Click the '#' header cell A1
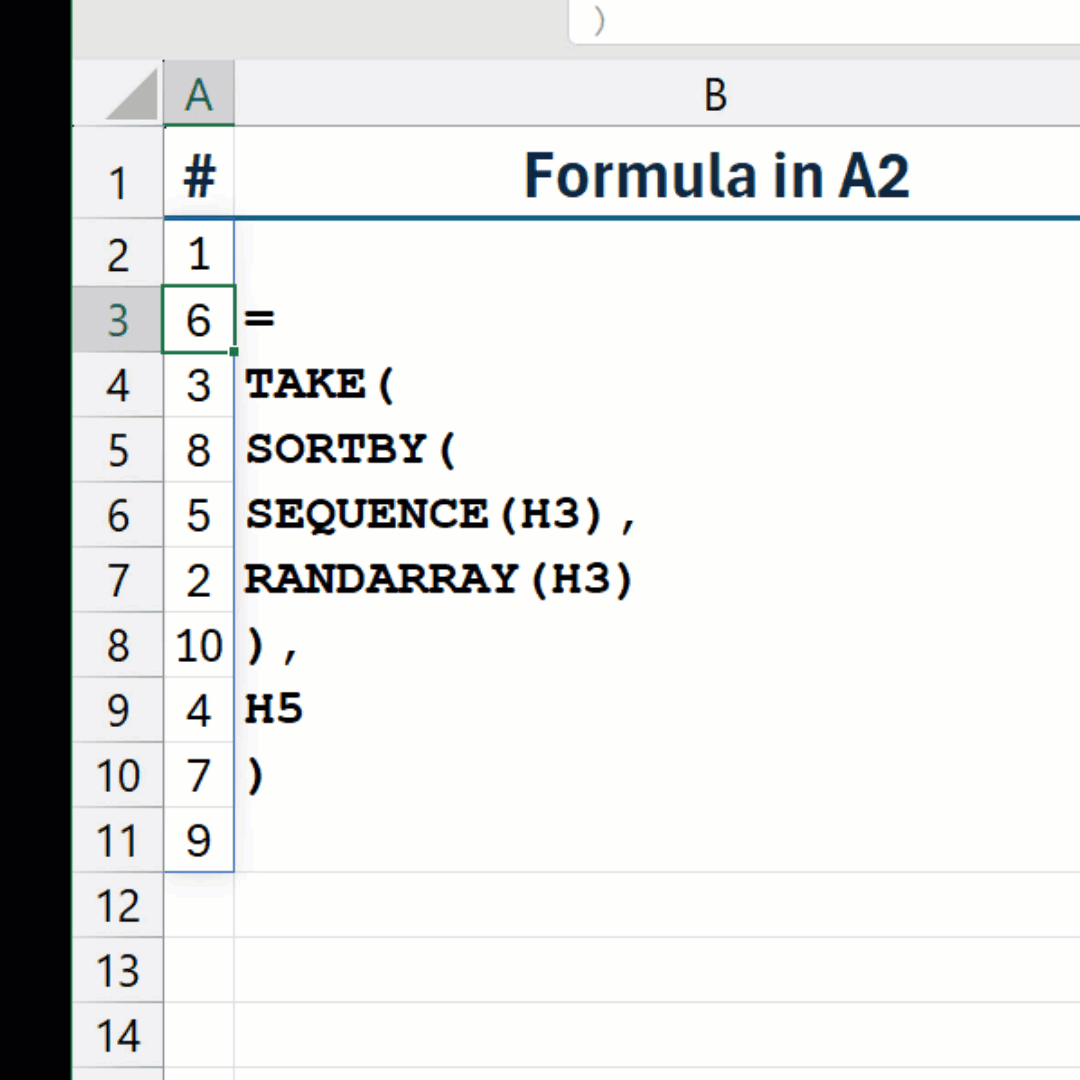Image resolution: width=1080 pixels, height=1080 pixels. 199,177
